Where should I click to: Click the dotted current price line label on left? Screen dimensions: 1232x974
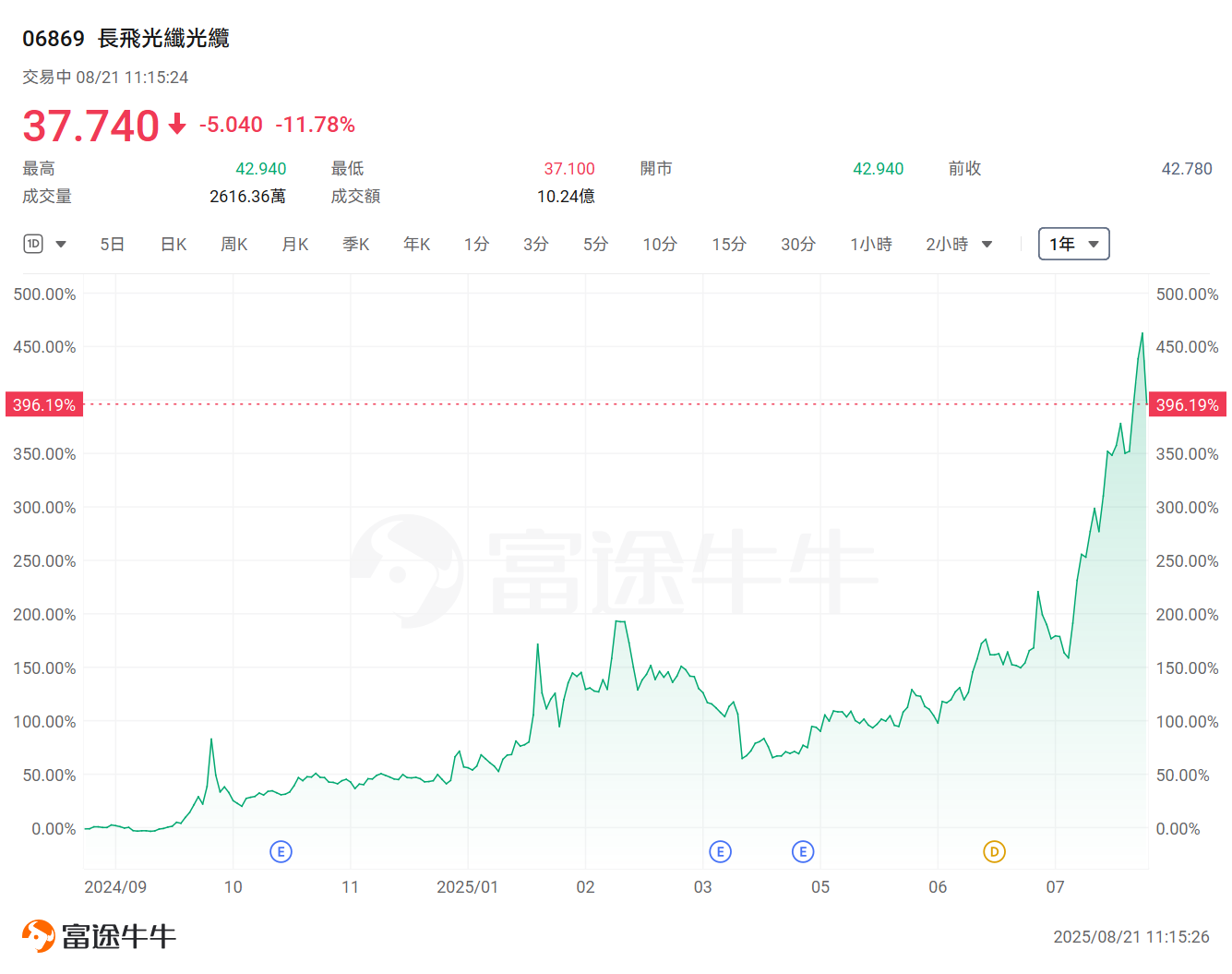42,403
